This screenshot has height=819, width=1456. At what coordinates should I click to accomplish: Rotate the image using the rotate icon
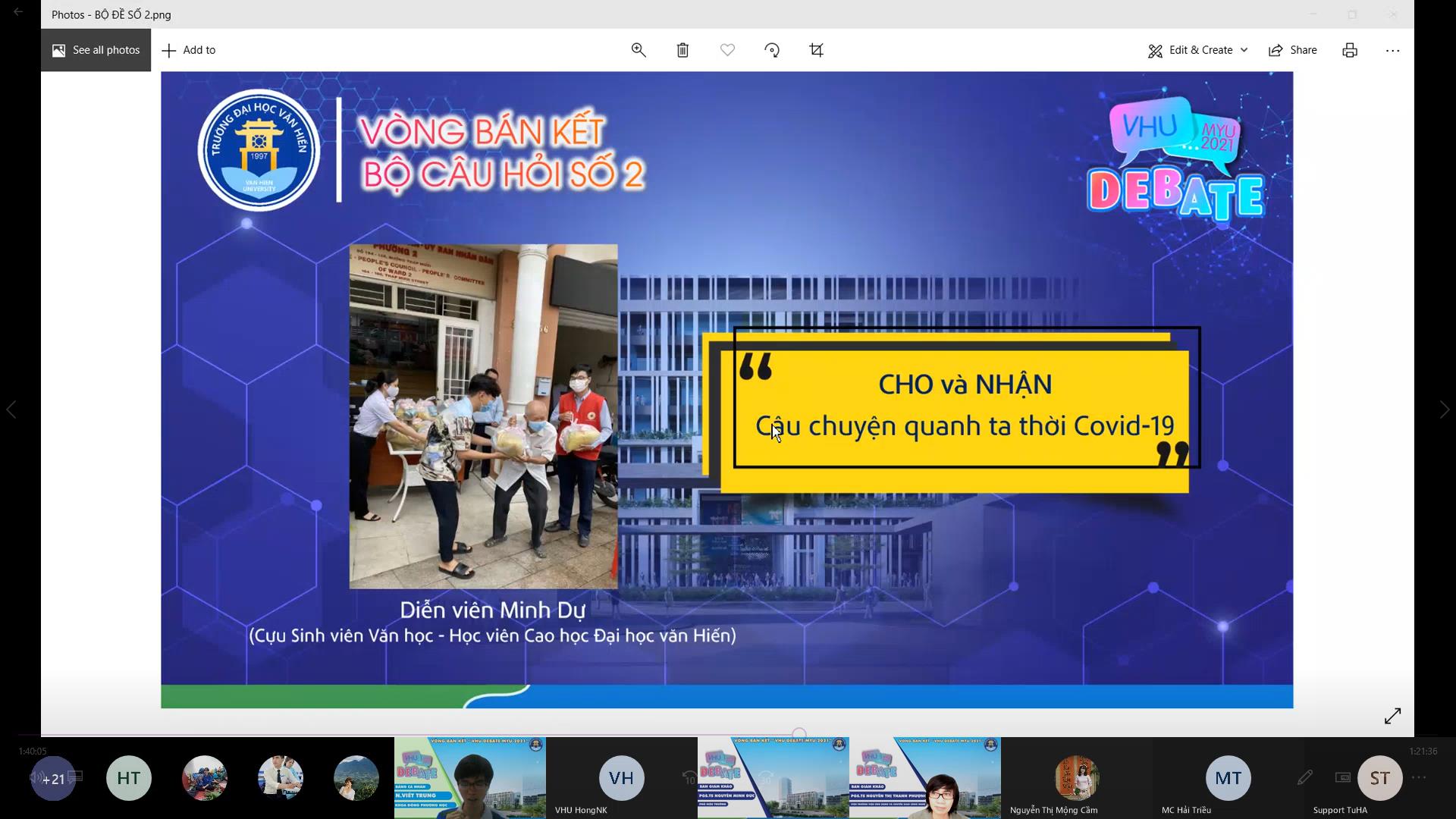click(x=772, y=50)
